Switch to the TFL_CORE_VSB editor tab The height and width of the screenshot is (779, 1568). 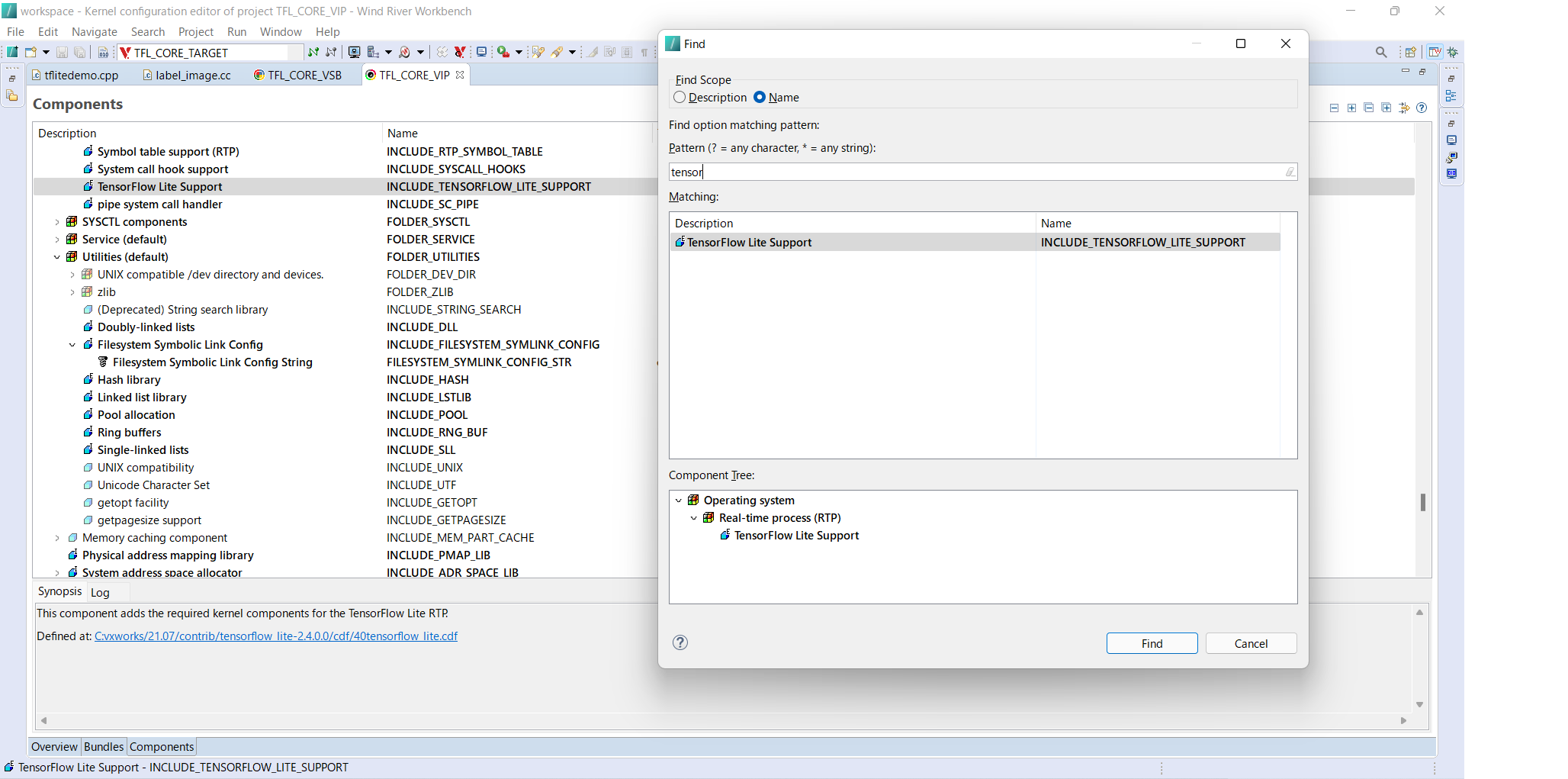(x=297, y=75)
